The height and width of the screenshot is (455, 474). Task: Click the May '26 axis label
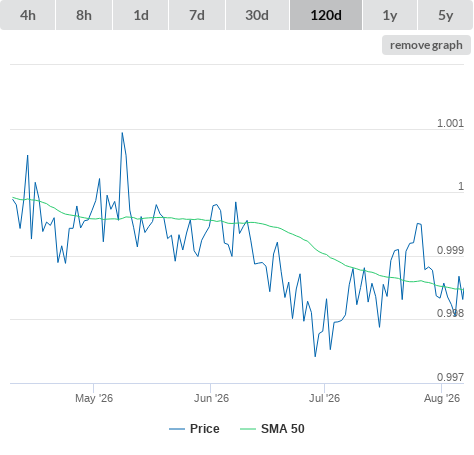(x=94, y=398)
